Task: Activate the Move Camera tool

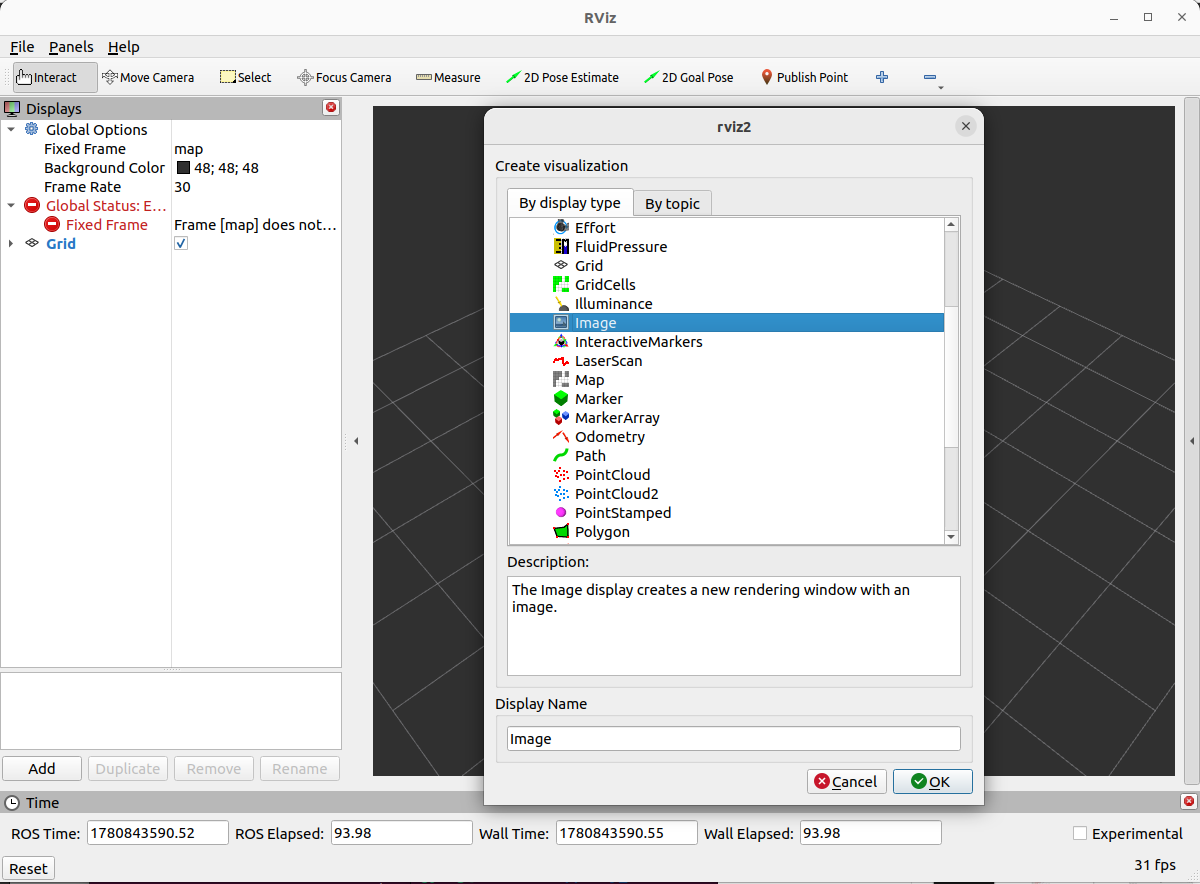Action: point(148,77)
